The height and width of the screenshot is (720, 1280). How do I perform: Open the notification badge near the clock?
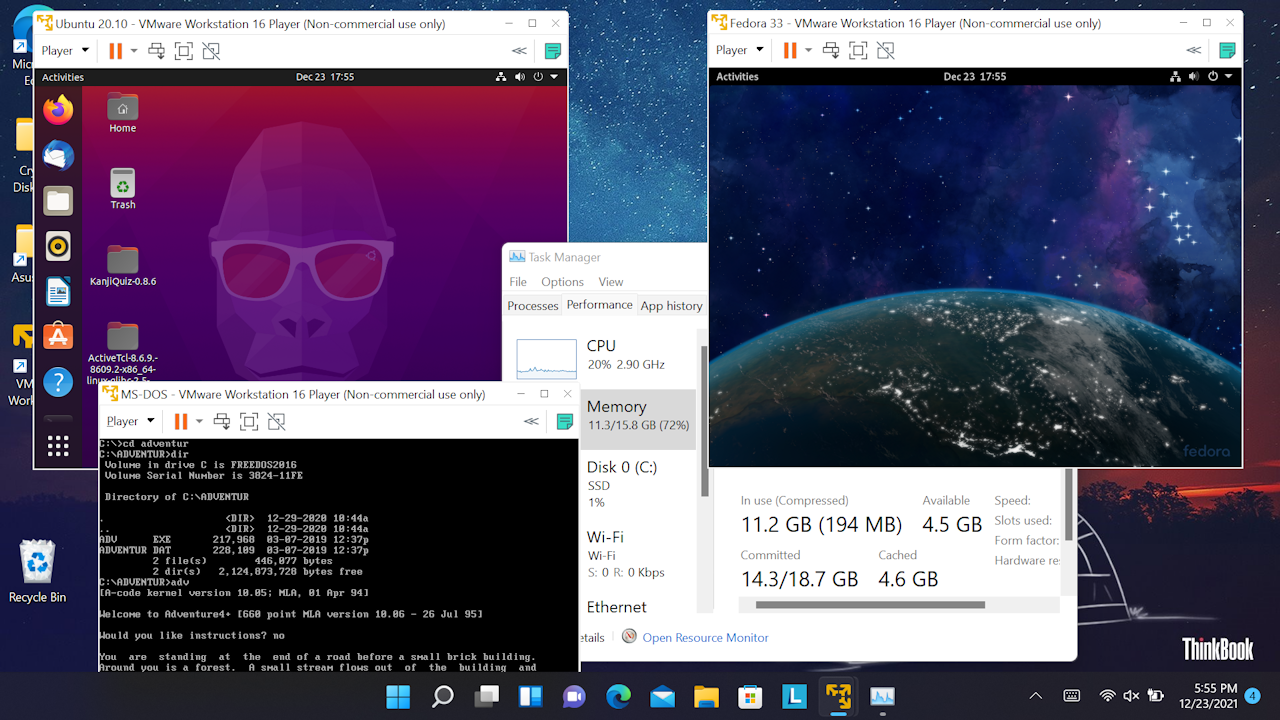point(1252,696)
